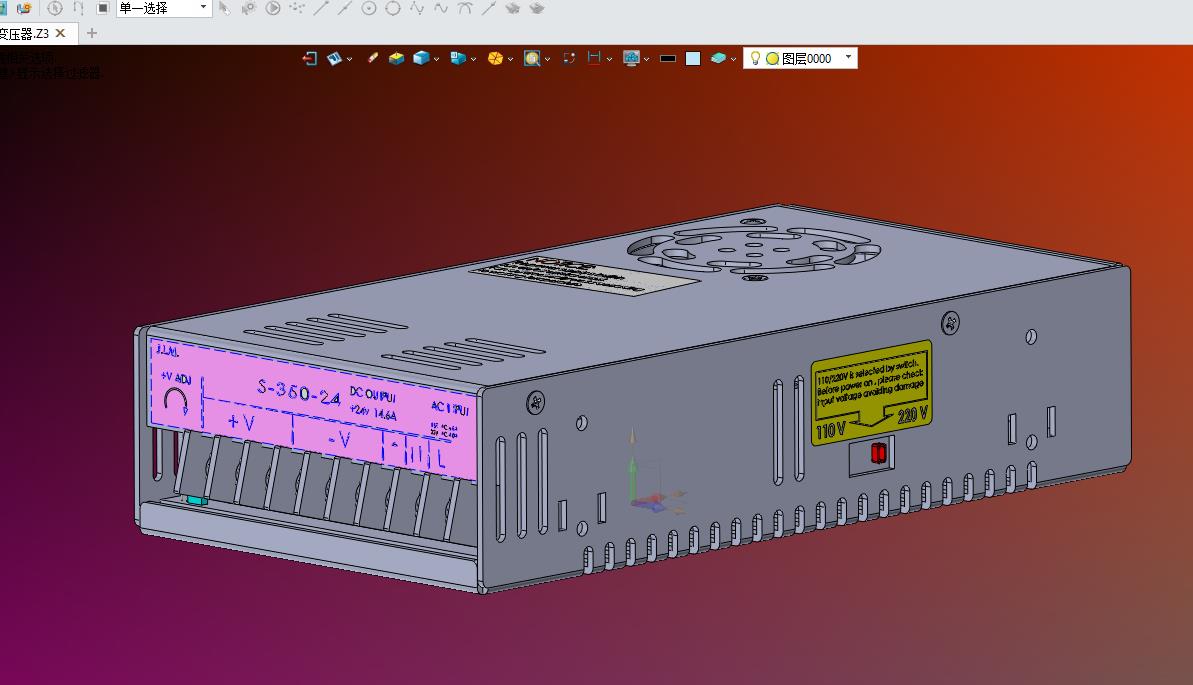The image size is (1193, 685).
Task: Click the view alignment icon in viewport toolbar
Action: pos(335,59)
